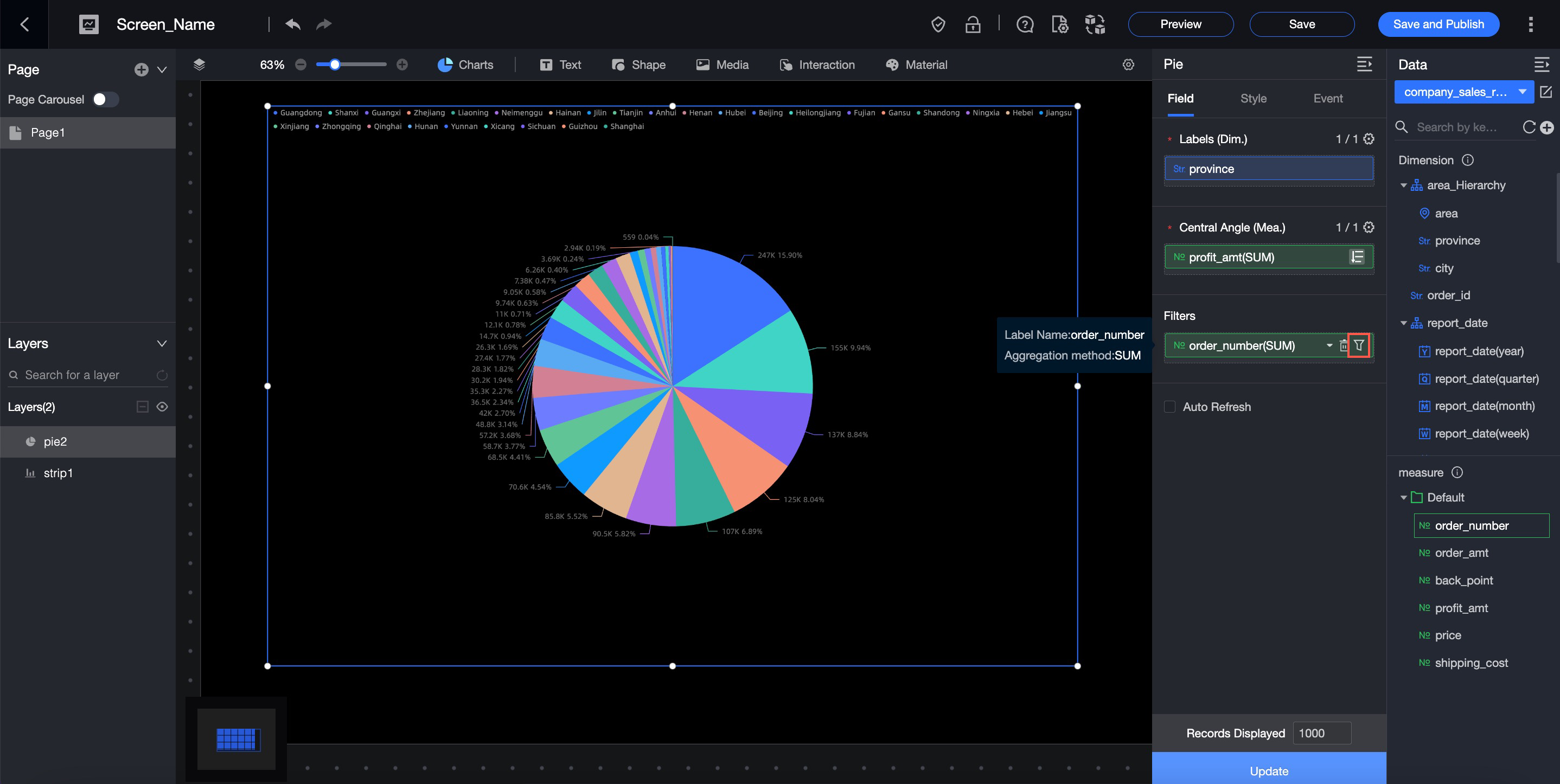
Task: Open the layers stack icon in toolbar
Action: coord(199,65)
